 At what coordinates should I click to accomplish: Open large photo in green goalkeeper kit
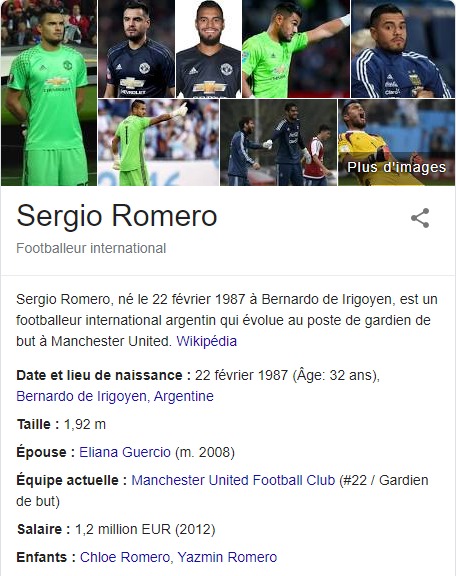49,93
